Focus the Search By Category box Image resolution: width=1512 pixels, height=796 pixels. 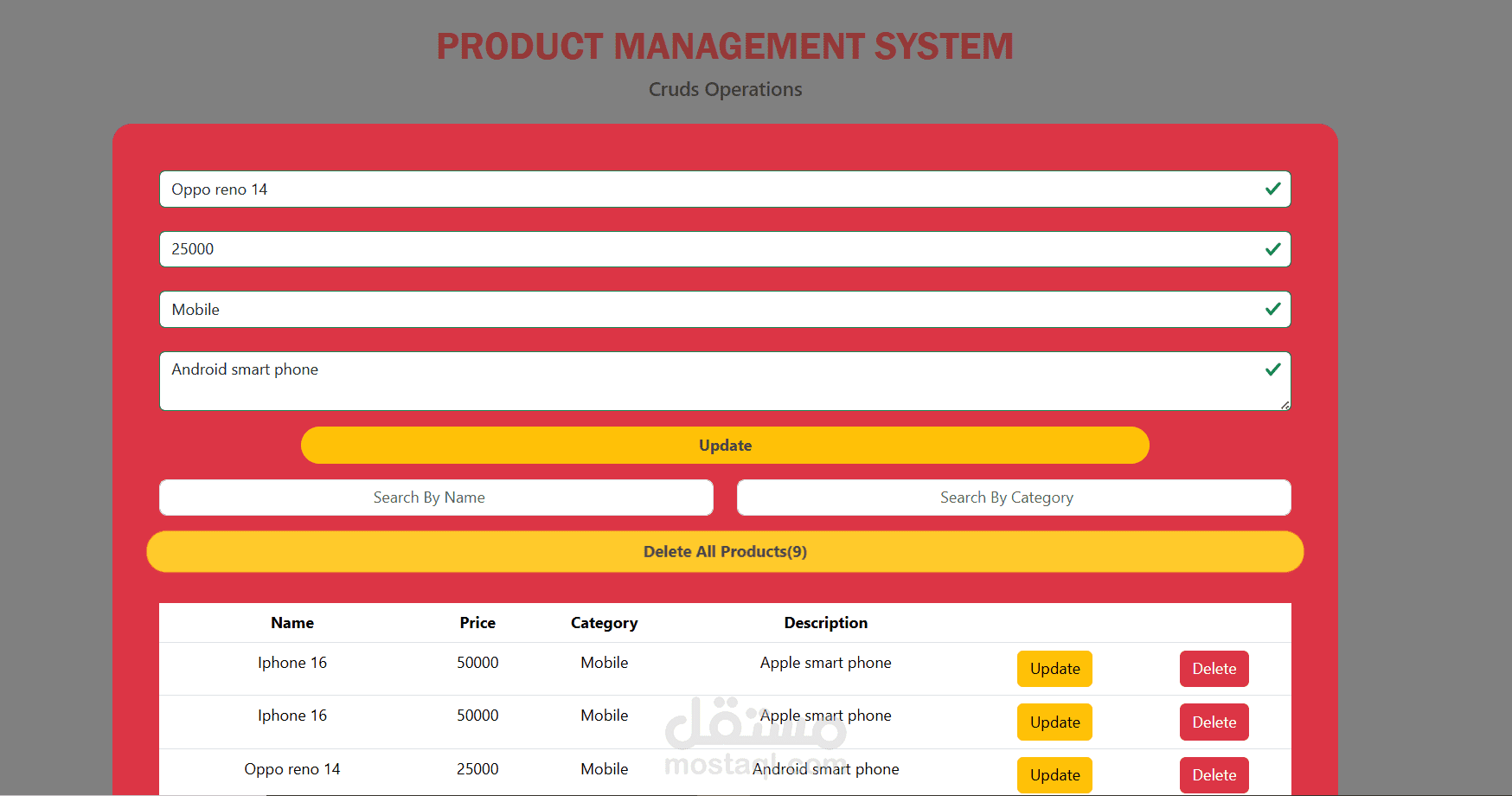point(1014,497)
